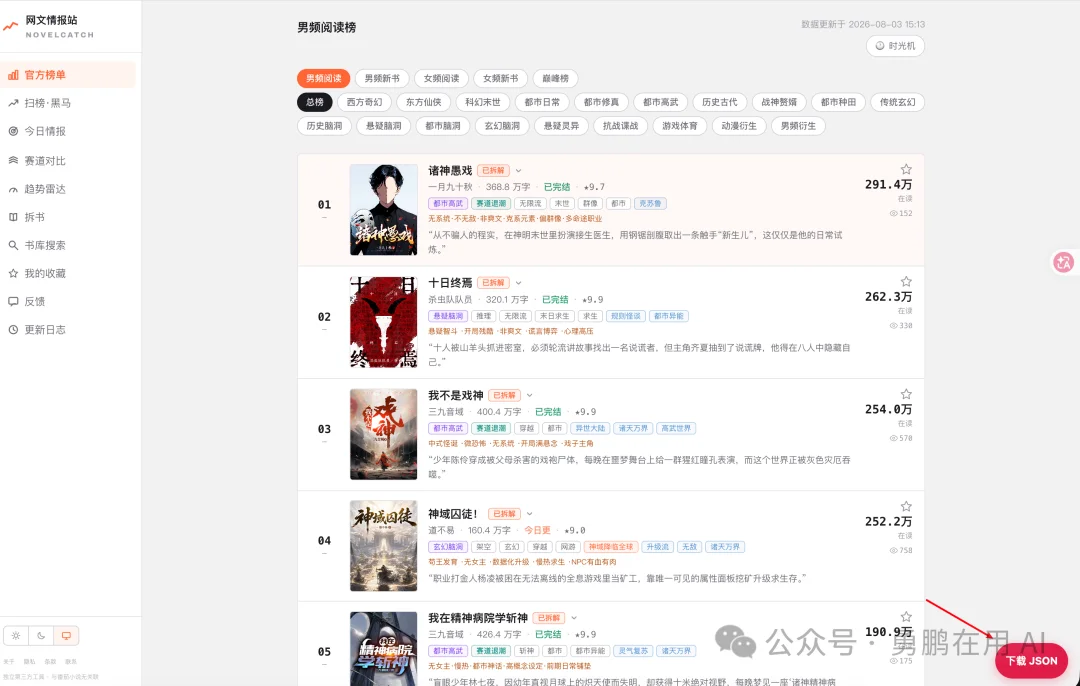Filter by 历史古代 category
The image size is (1080, 686).
point(720,102)
